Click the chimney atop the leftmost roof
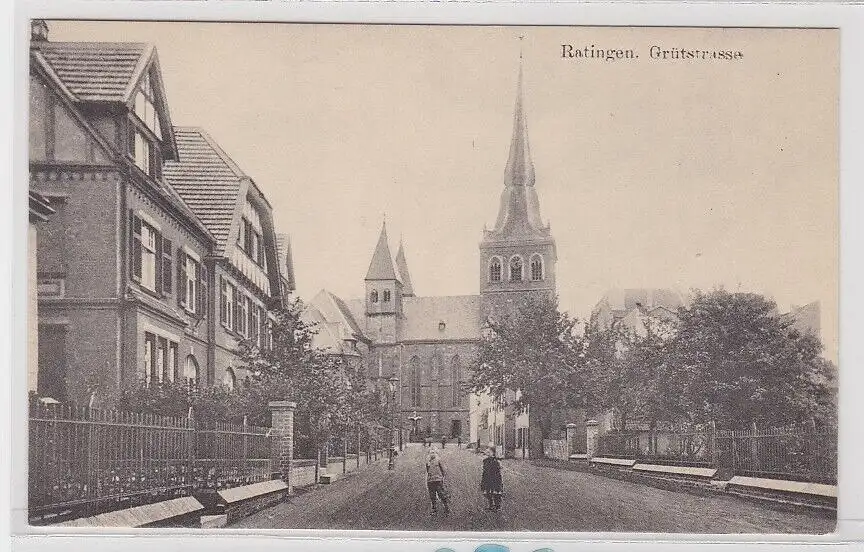The image size is (864, 552). (x=39, y=31)
